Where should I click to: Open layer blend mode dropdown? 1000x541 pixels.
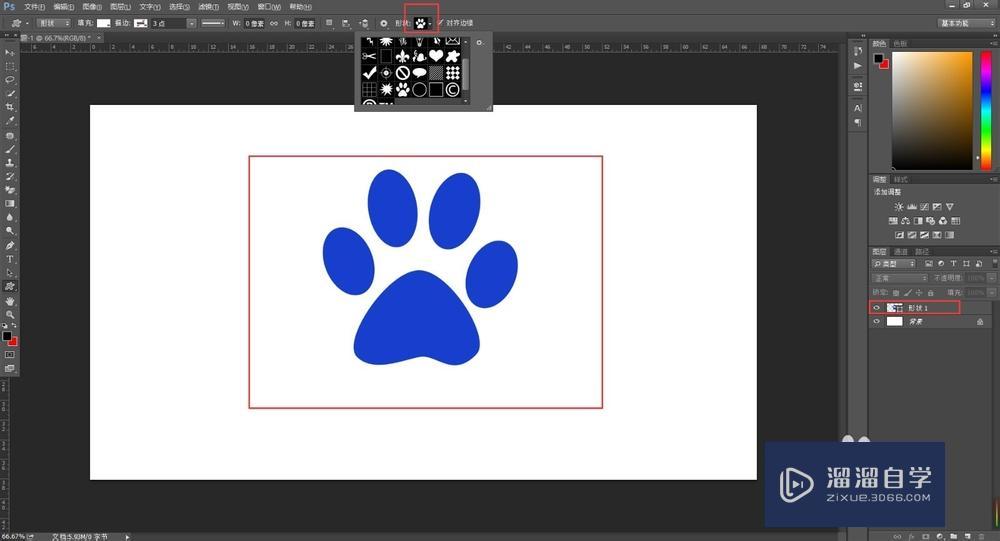click(x=899, y=278)
